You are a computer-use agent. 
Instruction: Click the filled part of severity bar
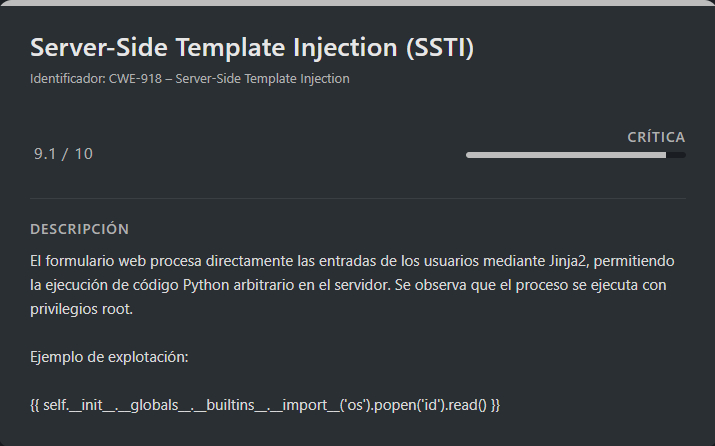[565, 155]
